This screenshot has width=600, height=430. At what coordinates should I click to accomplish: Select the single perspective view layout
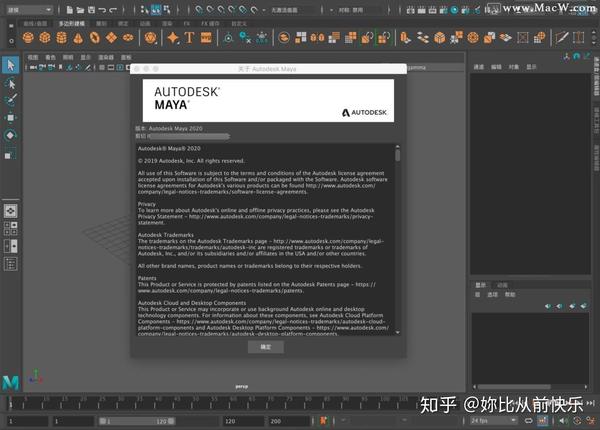point(11,211)
